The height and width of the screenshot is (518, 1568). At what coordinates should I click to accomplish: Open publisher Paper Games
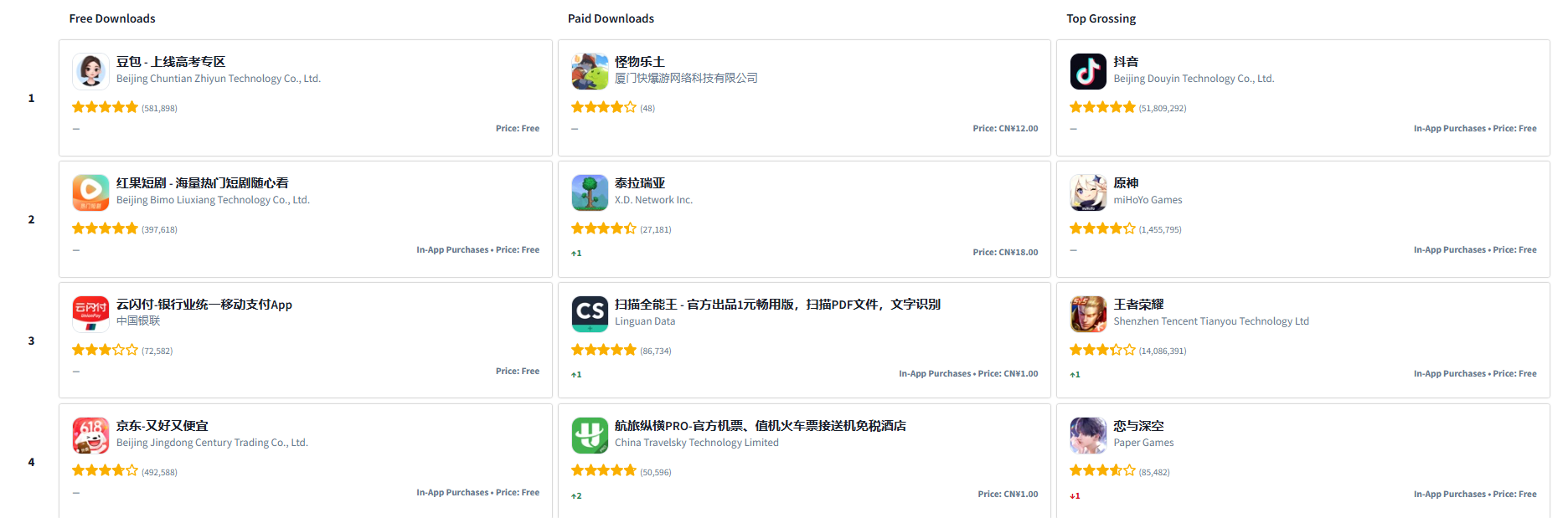pyautogui.click(x=1143, y=443)
